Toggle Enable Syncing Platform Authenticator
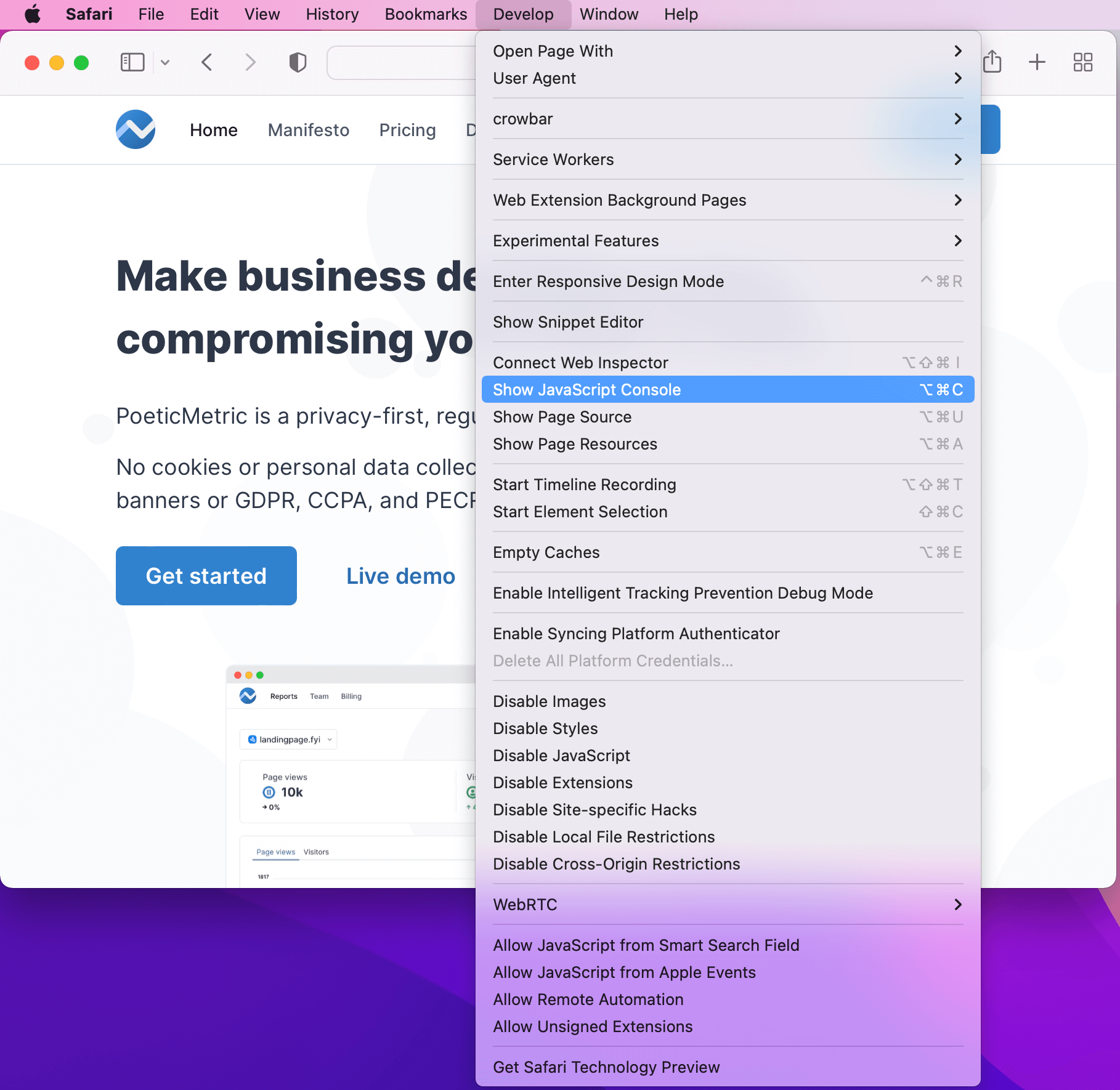 (x=728, y=634)
